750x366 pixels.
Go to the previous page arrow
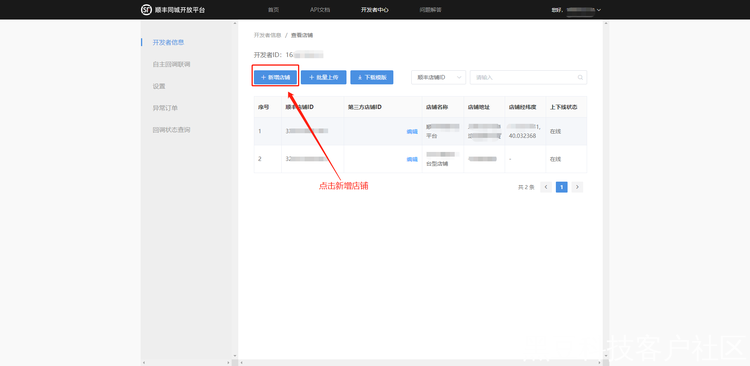tap(546, 187)
